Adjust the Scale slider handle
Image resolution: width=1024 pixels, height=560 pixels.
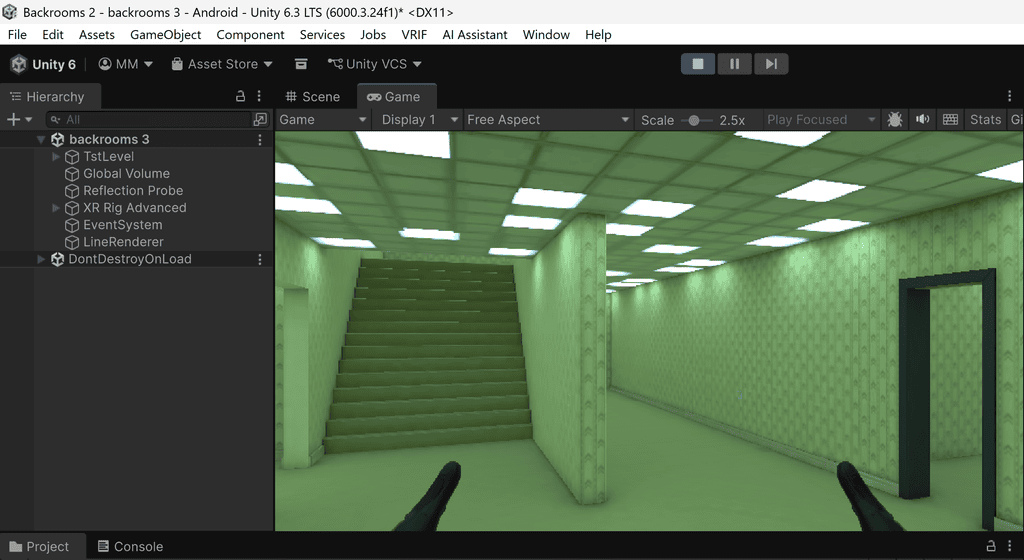694,120
